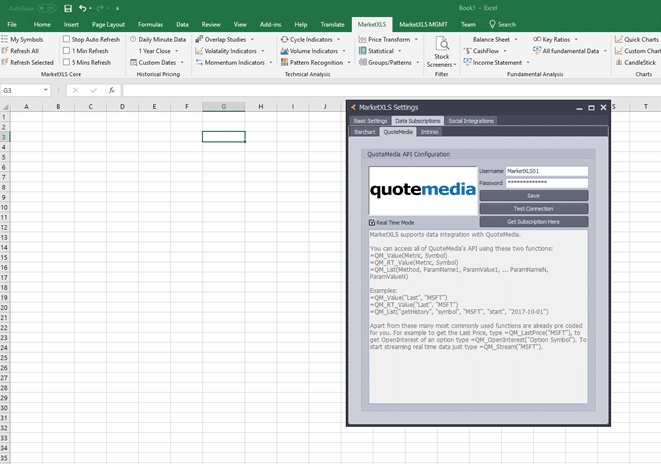Open Volatility Indicators chart icon
Screen dimensions: 661x464
pyautogui.click(x=199, y=51)
